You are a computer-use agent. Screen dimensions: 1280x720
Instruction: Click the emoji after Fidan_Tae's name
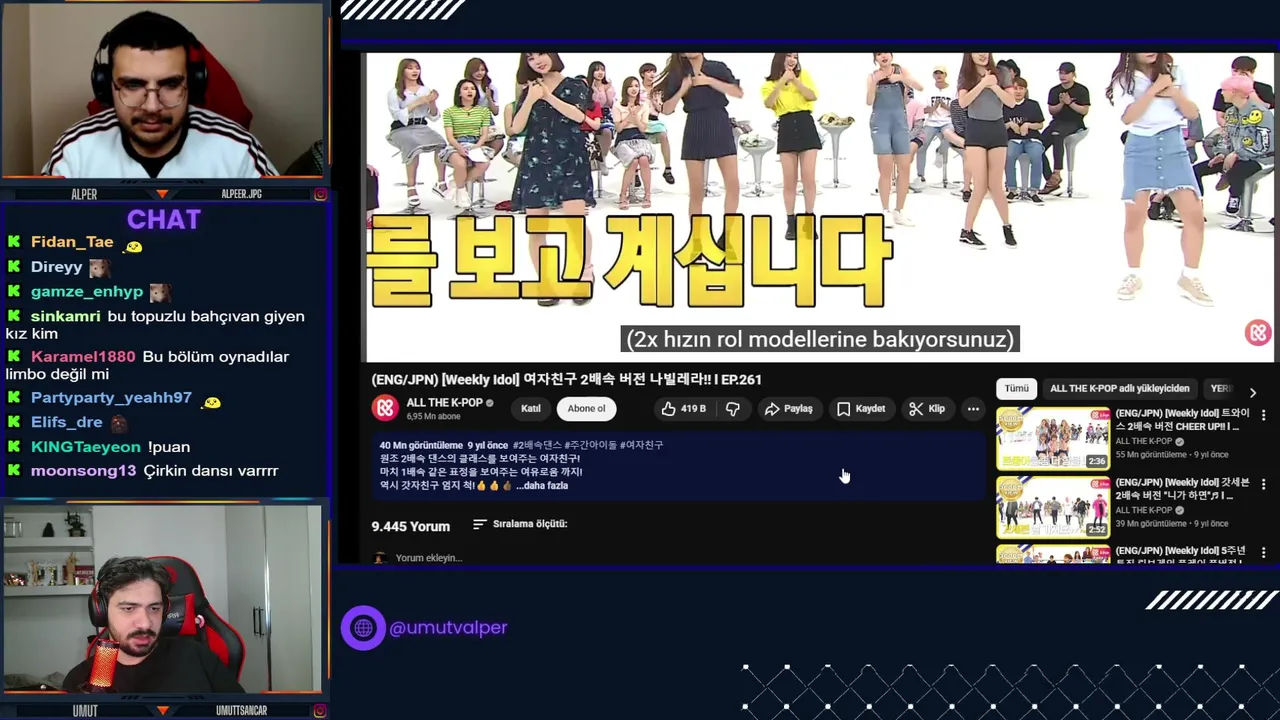(x=133, y=246)
